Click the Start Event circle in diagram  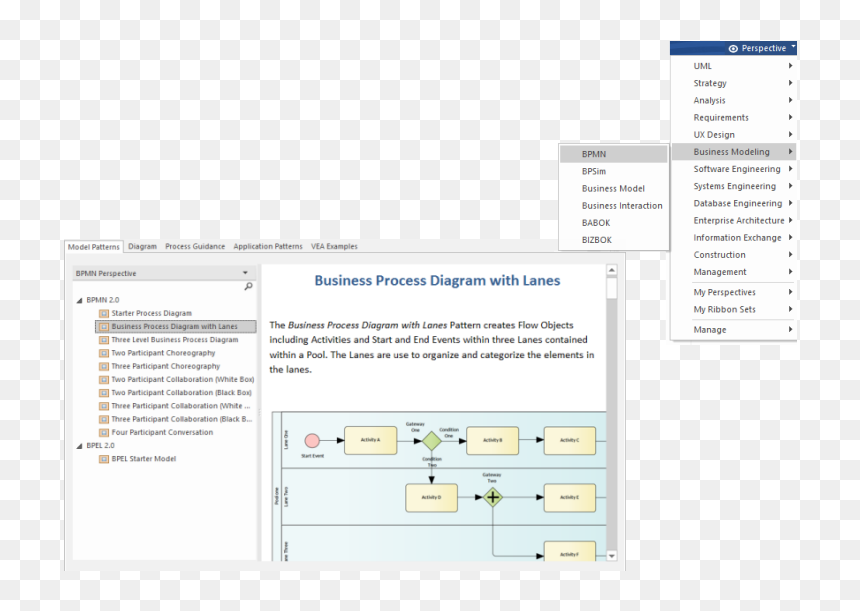312,440
